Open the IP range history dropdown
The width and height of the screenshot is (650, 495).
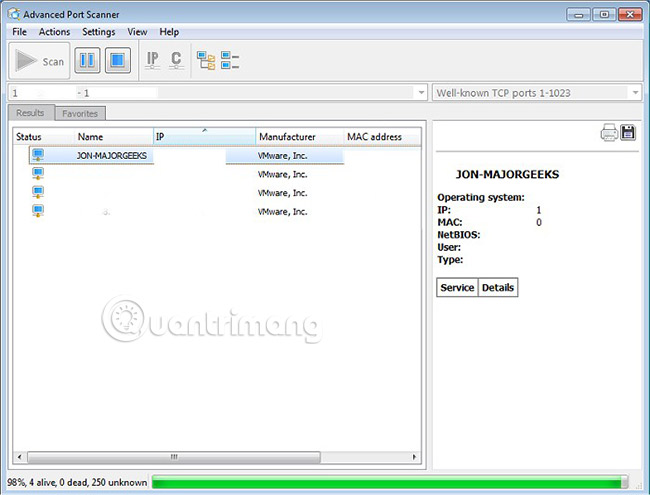421,92
